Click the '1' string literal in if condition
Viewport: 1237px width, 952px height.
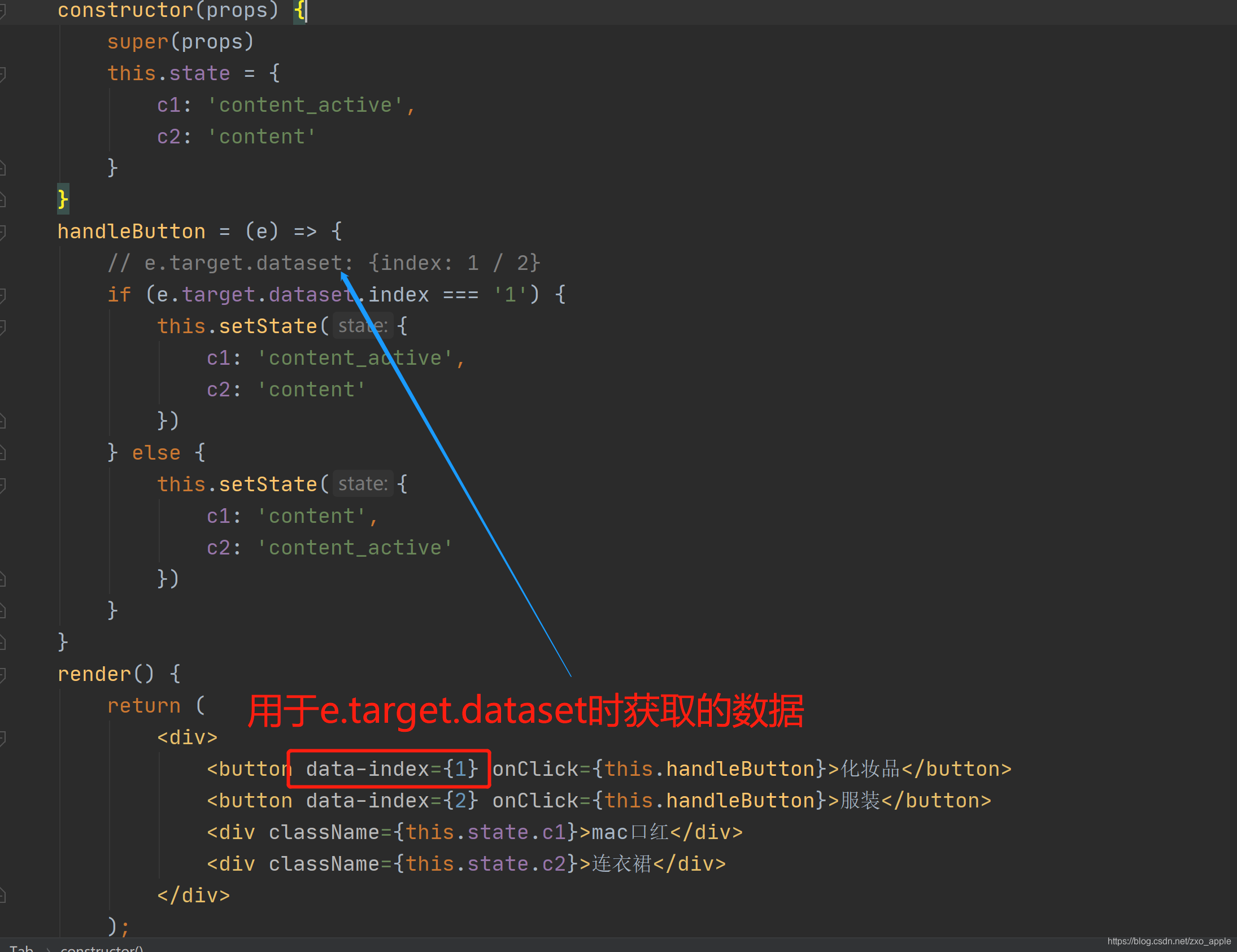pos(509,295)
